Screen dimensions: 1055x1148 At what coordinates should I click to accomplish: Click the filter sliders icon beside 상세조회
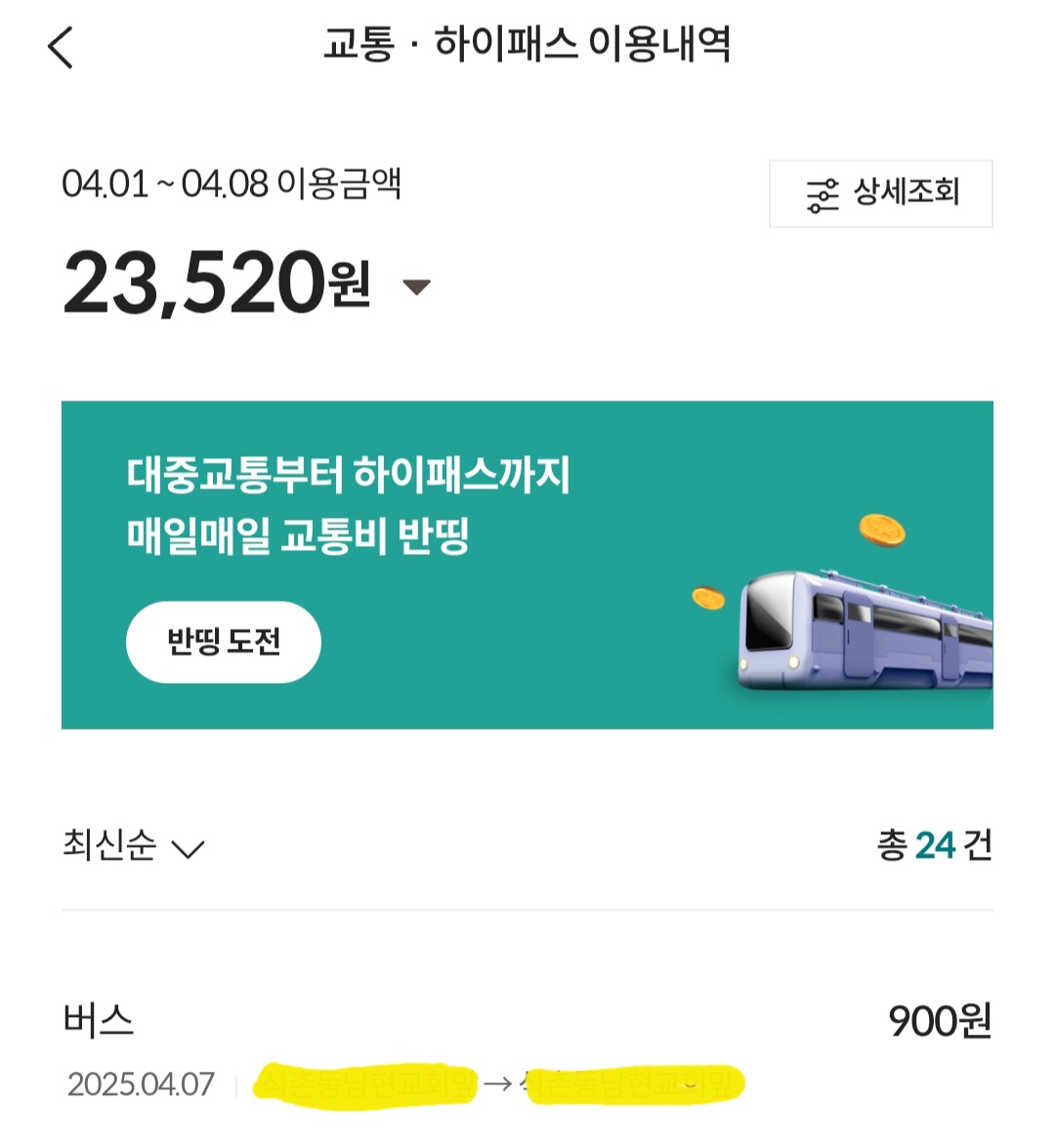coord(823,194)
